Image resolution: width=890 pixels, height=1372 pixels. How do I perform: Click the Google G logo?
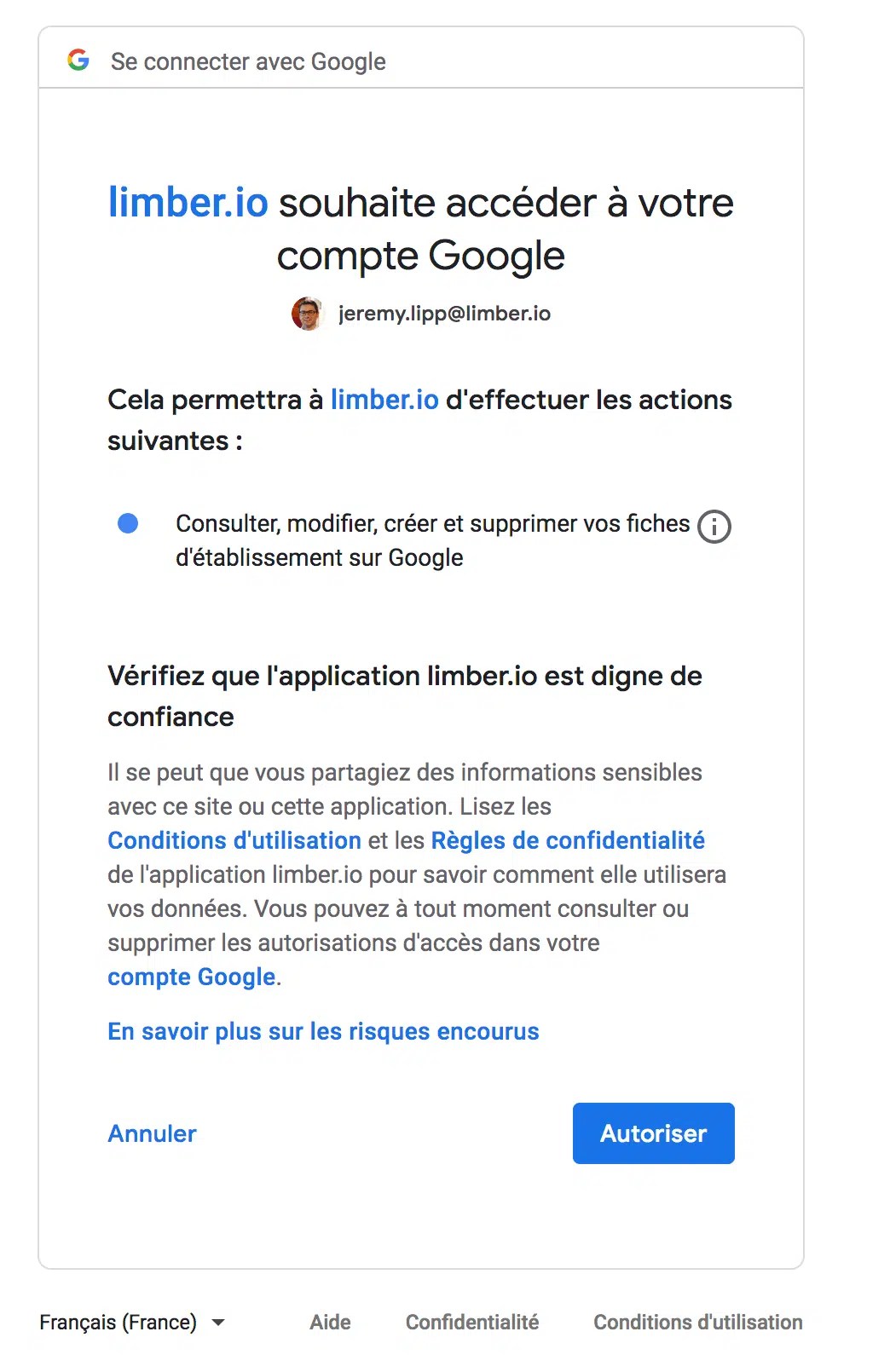pyautogui.click(x=78, y=61)
